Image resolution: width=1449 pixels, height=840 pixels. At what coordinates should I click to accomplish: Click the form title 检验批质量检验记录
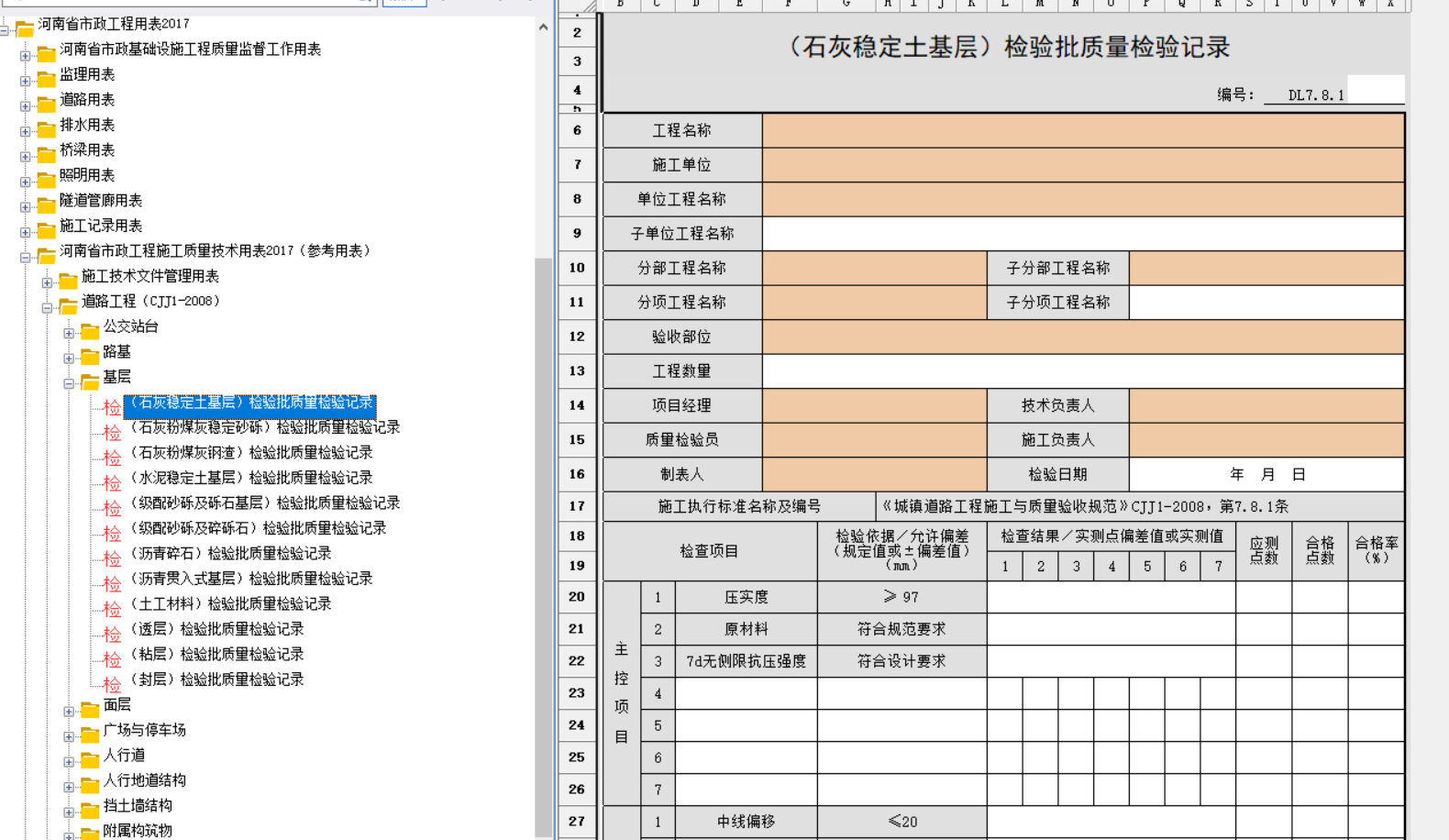1009,47
